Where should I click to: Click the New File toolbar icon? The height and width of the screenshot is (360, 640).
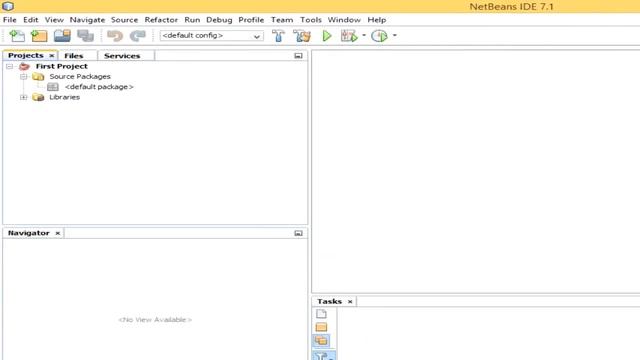[17, 36]
